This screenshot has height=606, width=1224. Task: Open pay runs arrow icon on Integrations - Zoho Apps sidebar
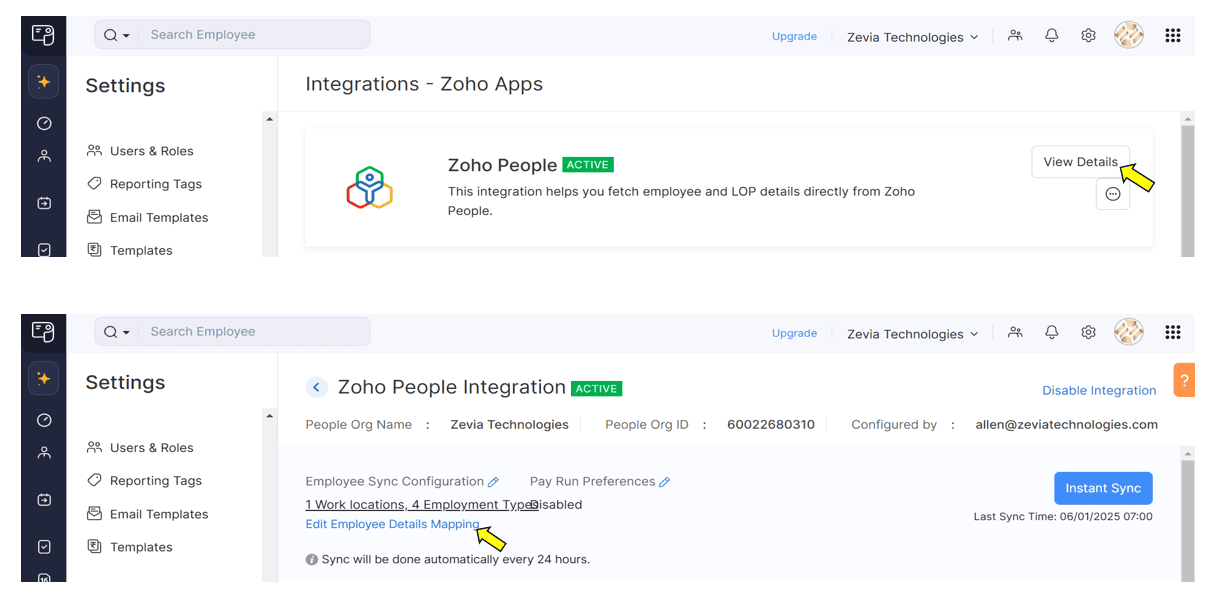pos(44,203)
